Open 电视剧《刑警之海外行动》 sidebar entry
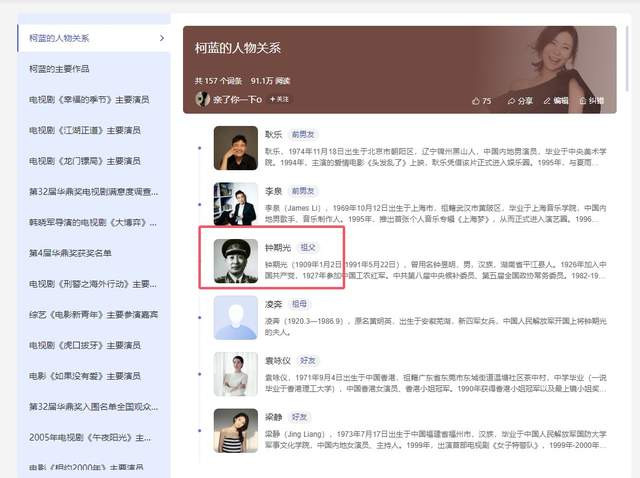This screenshot has width=640, height=478. pos(94,284)
